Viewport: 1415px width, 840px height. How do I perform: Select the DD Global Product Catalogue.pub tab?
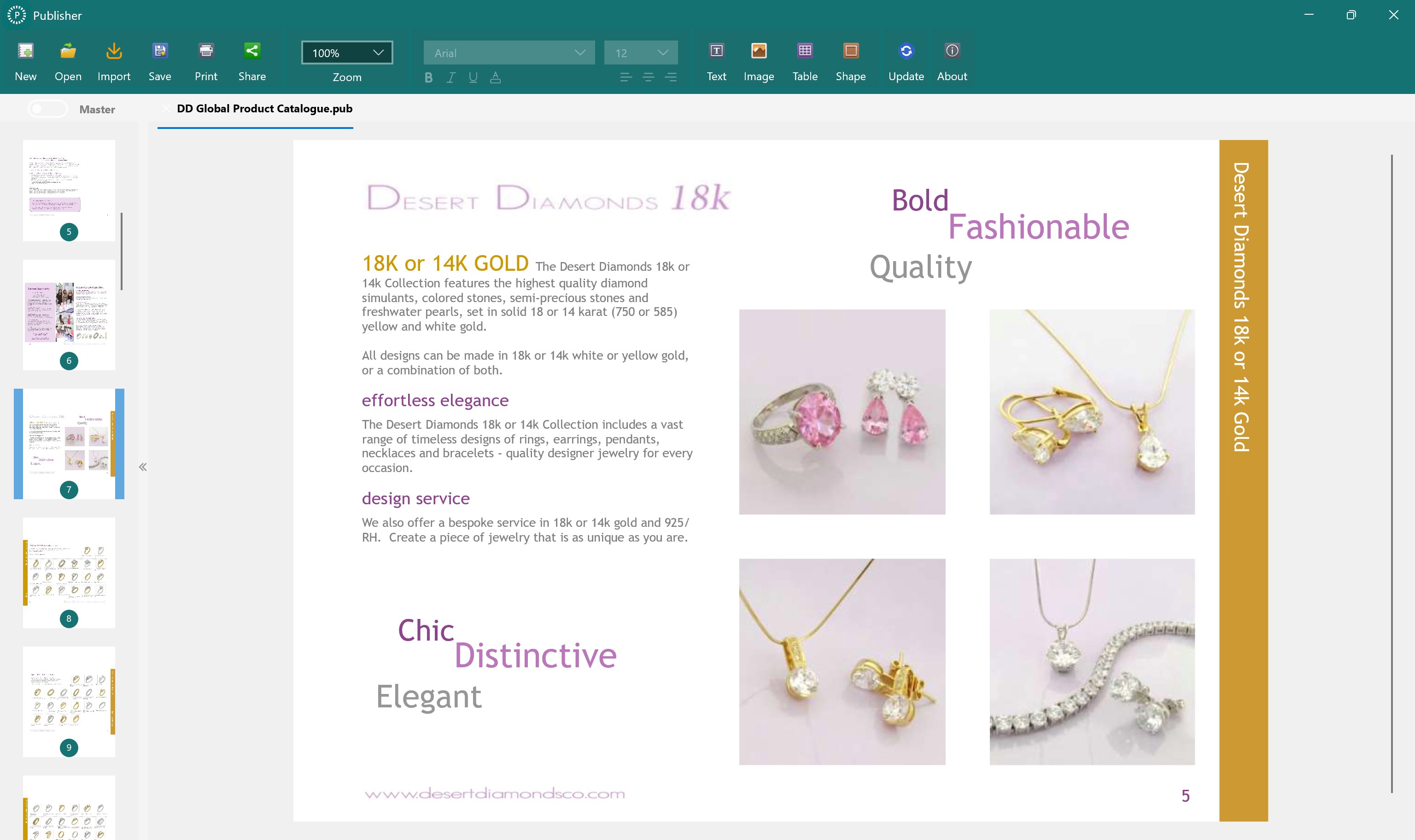coord(265,109)
